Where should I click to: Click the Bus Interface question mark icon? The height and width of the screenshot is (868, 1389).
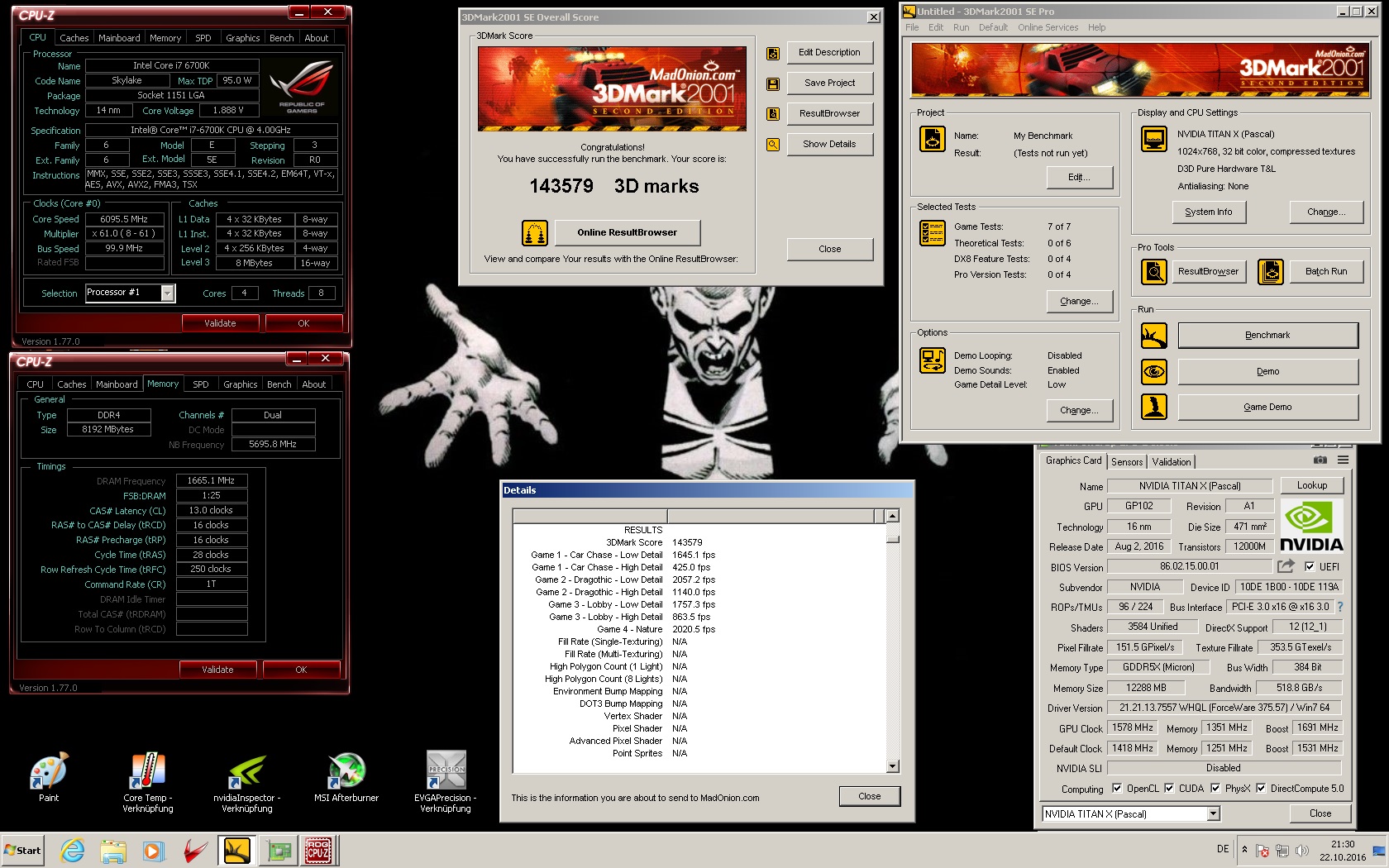point(1340,607)
